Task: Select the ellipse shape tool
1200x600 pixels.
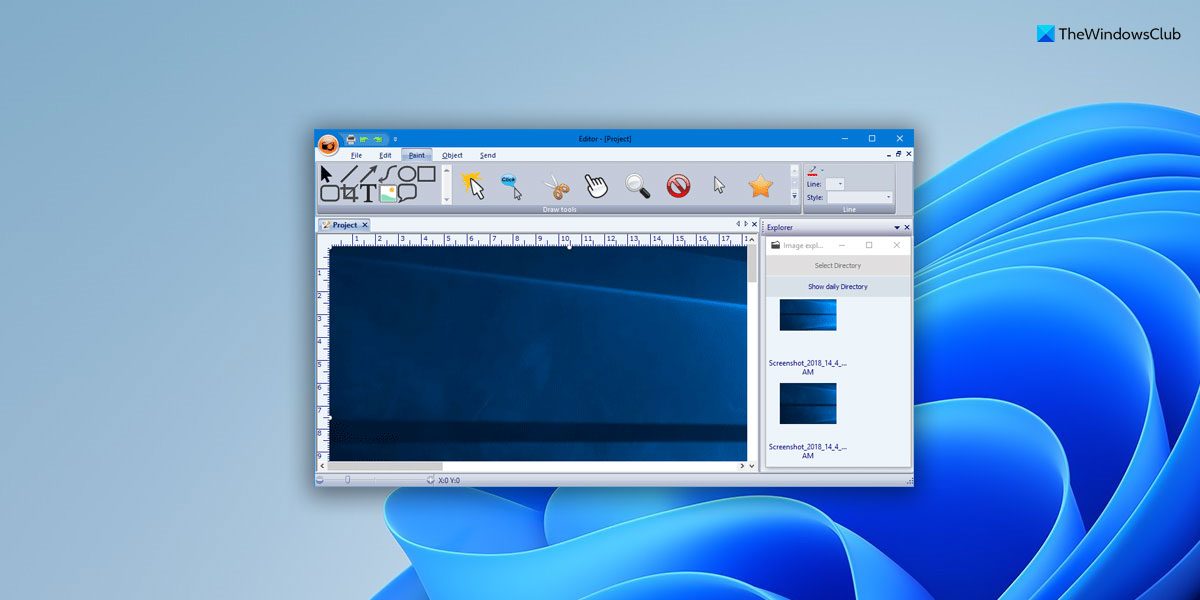Action: coord(407,174)
